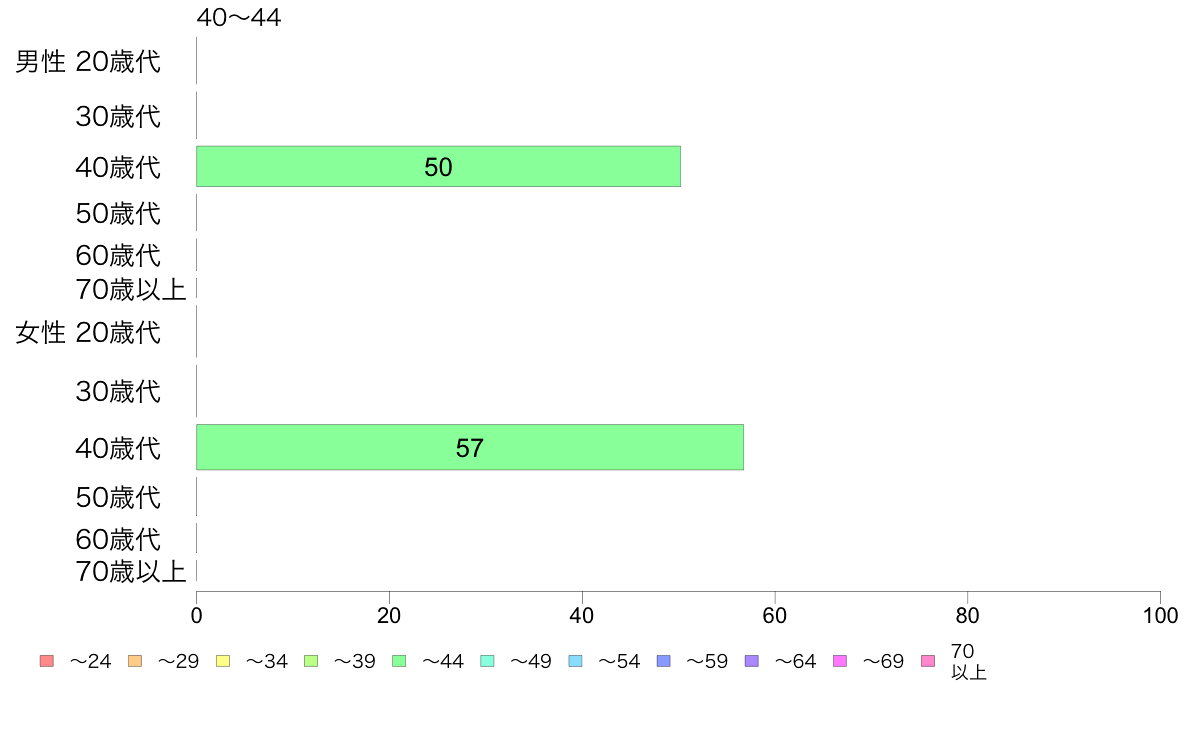Click the lower 70歳以上 row label
1188x736 pixels.
[x=130, y=572]
